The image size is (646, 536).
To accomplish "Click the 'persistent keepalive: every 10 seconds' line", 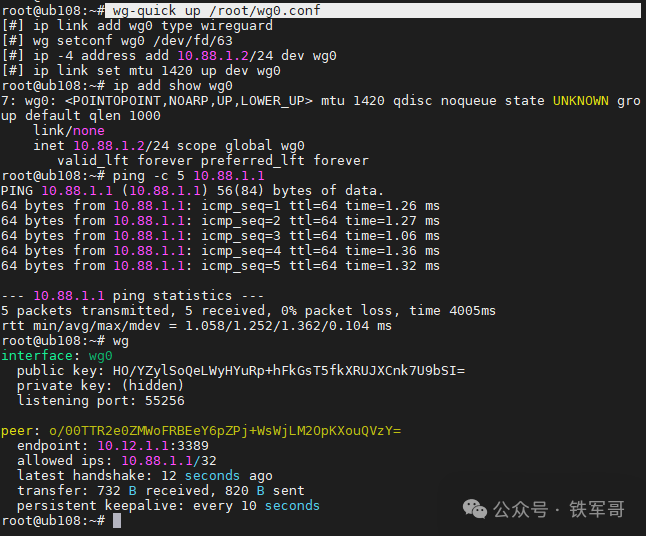I will pos(168,506).
